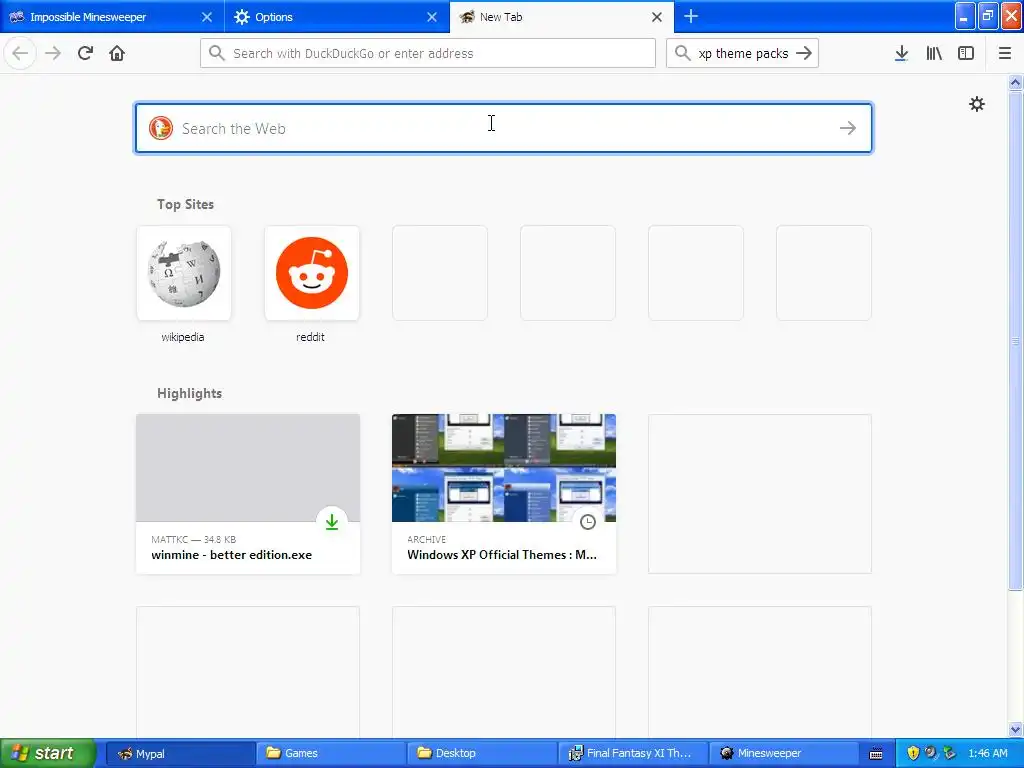Open winmine - better edition.exe highlight
Viewport: 1024px width, 768px height.
click(248, 494)
